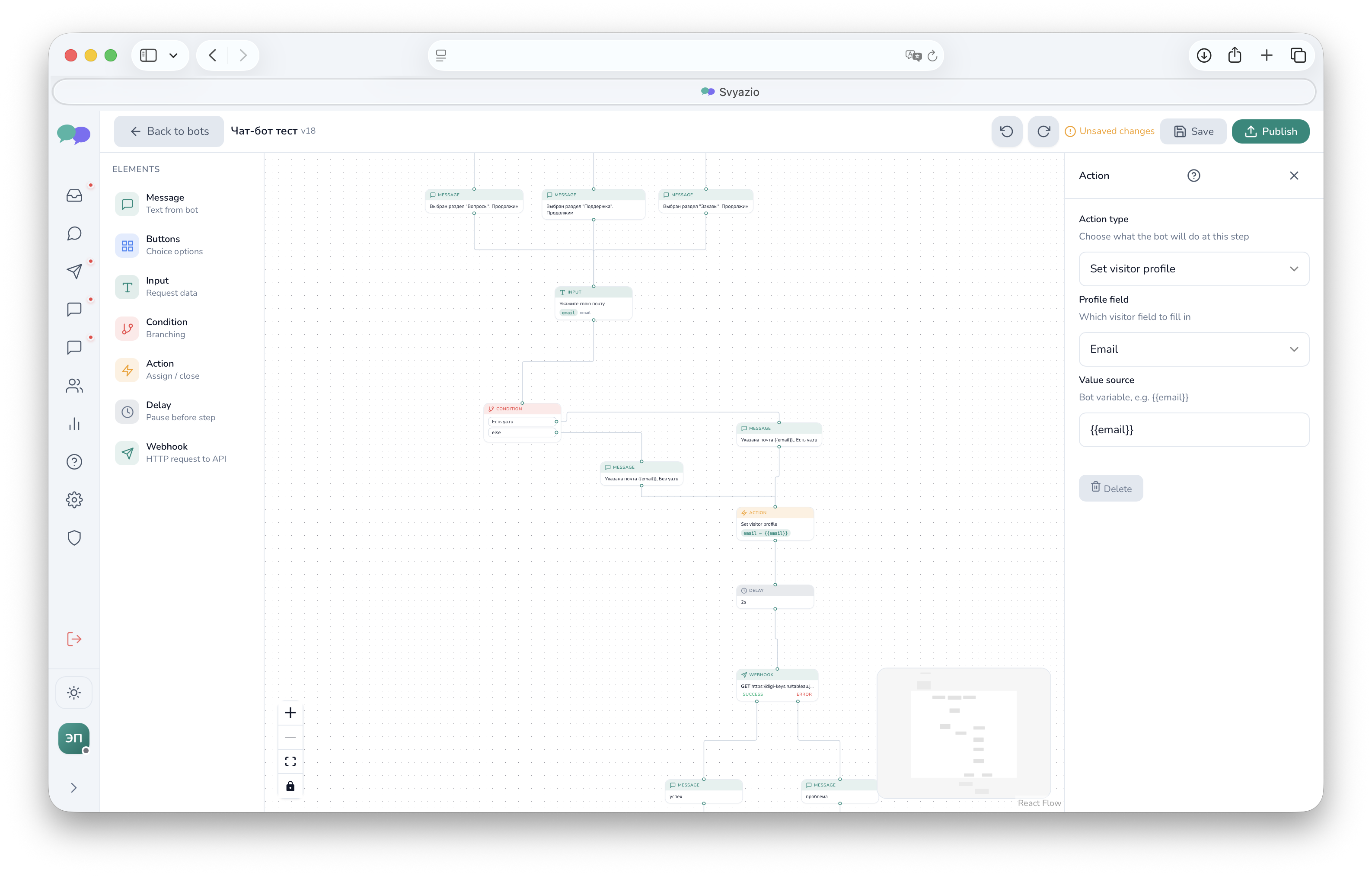
Task: Open the settings gear icon
Action: click(x=74, y=500)
